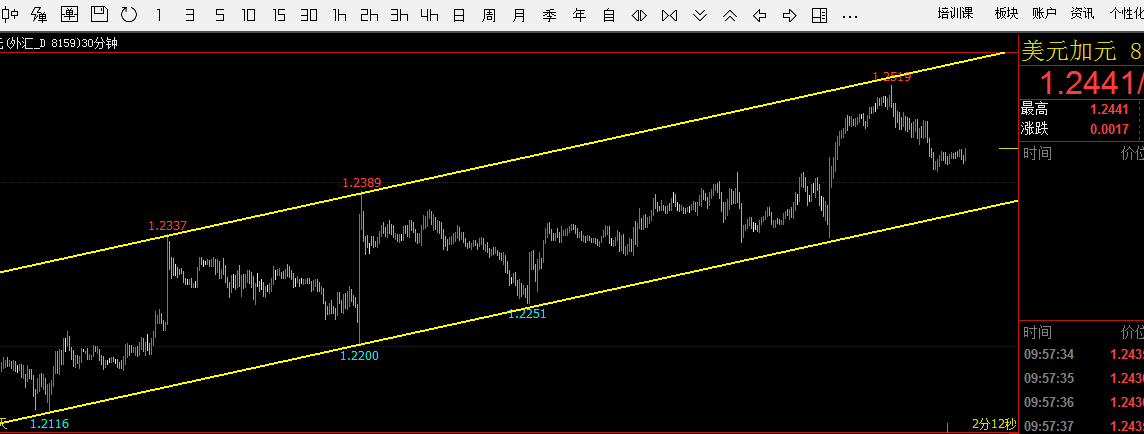Click the 2分12秒 countdown timer
The height and width of the screenshot is (434, 1144).
click(x=994, y=424)
